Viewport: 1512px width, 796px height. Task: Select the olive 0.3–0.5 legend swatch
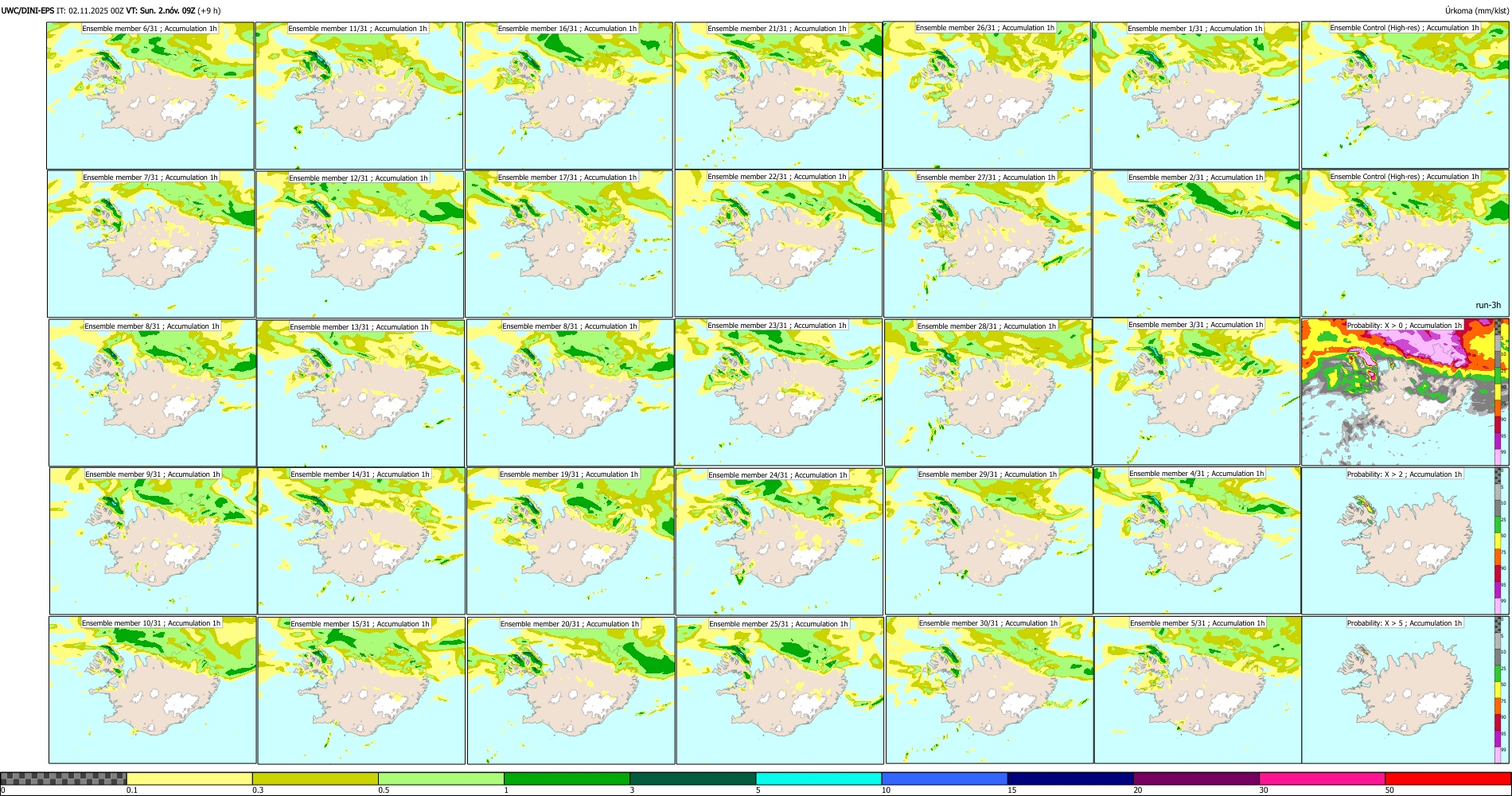pos(315,778)
